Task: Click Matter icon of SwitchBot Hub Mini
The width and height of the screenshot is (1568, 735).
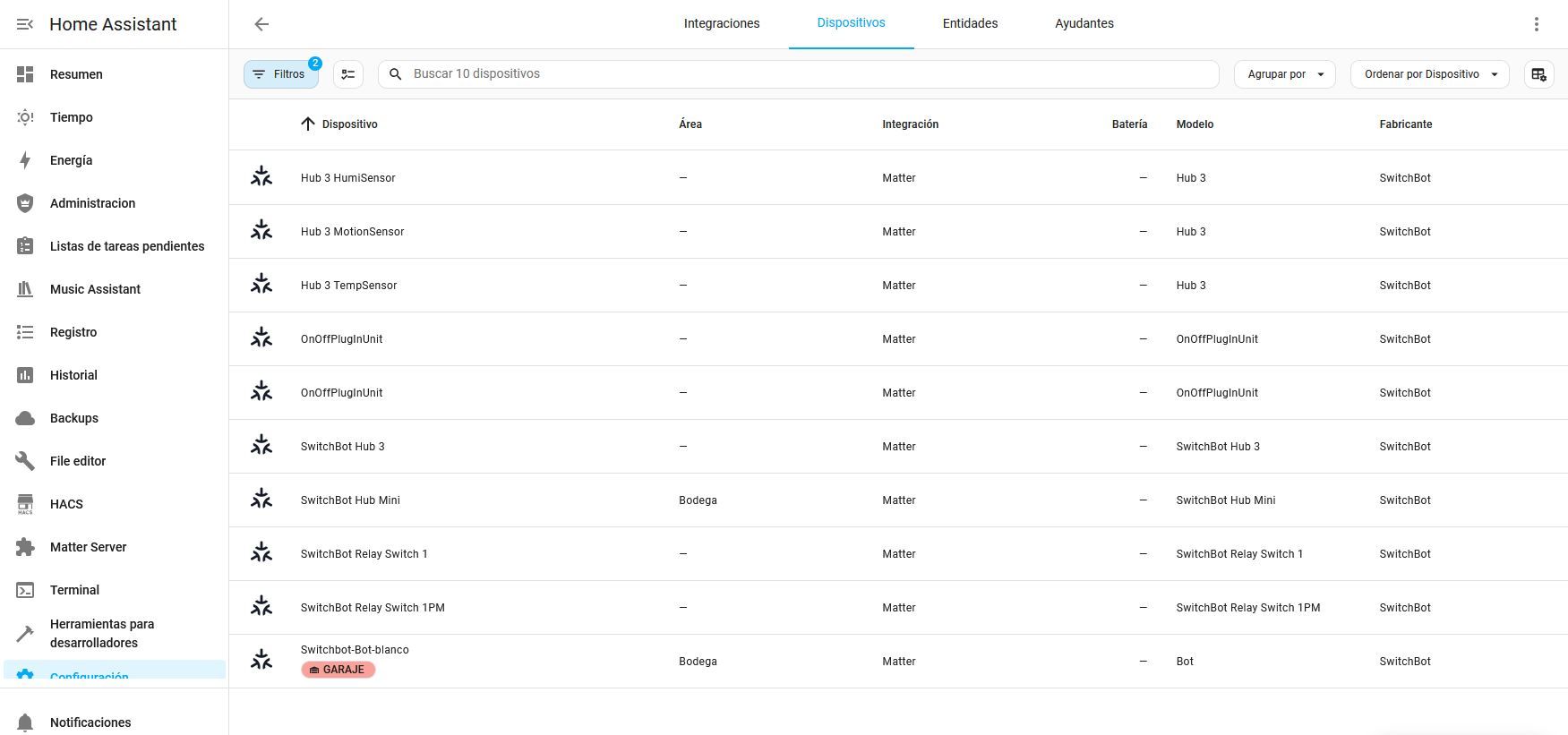Action: pyautogui.click(x=261, y=499)
